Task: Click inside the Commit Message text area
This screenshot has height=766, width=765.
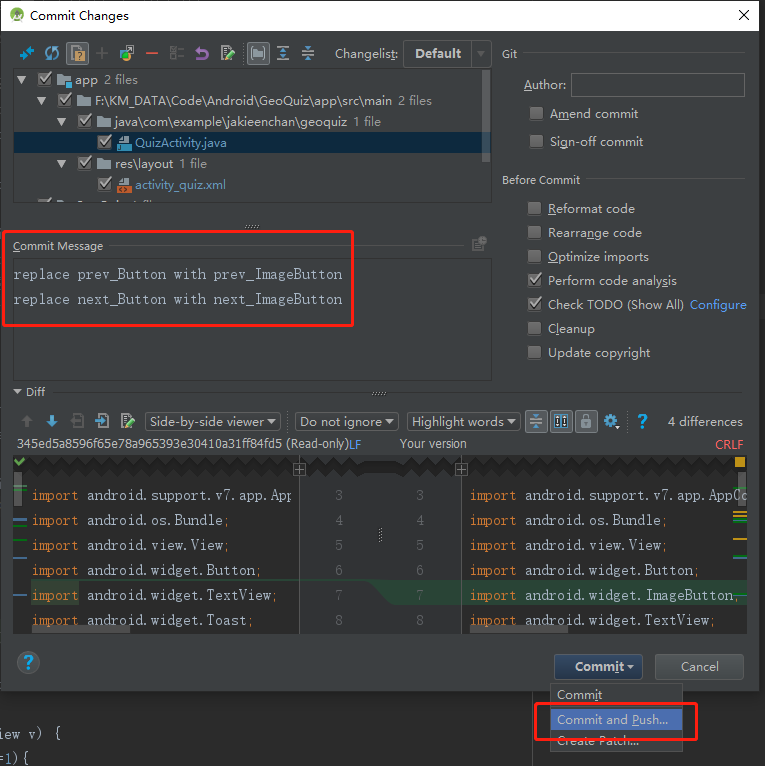Action: pyautogui.click(x=252, y=319)
